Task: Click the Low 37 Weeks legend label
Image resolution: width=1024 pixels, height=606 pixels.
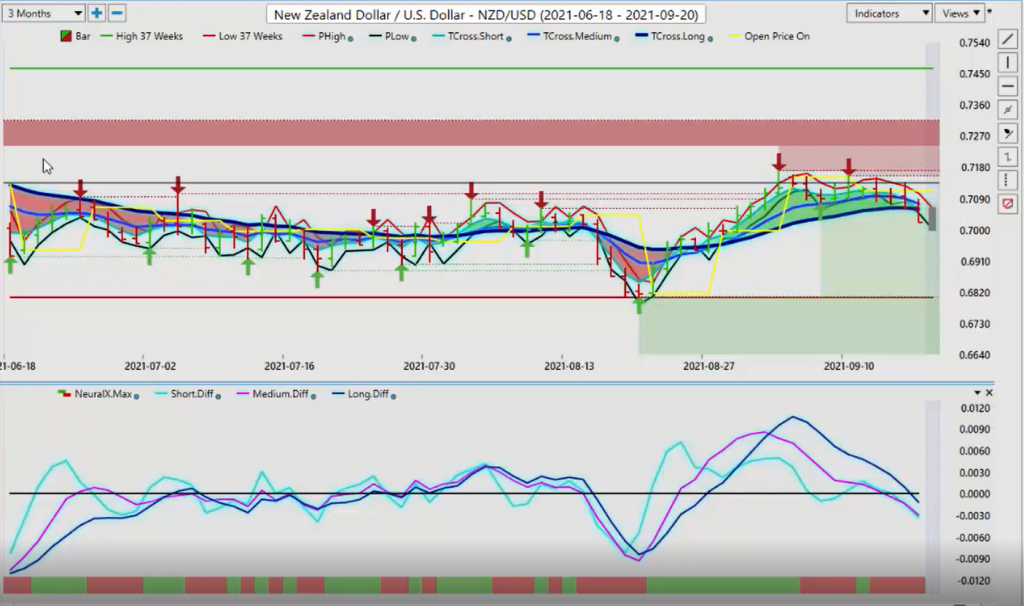Action: 251,37
